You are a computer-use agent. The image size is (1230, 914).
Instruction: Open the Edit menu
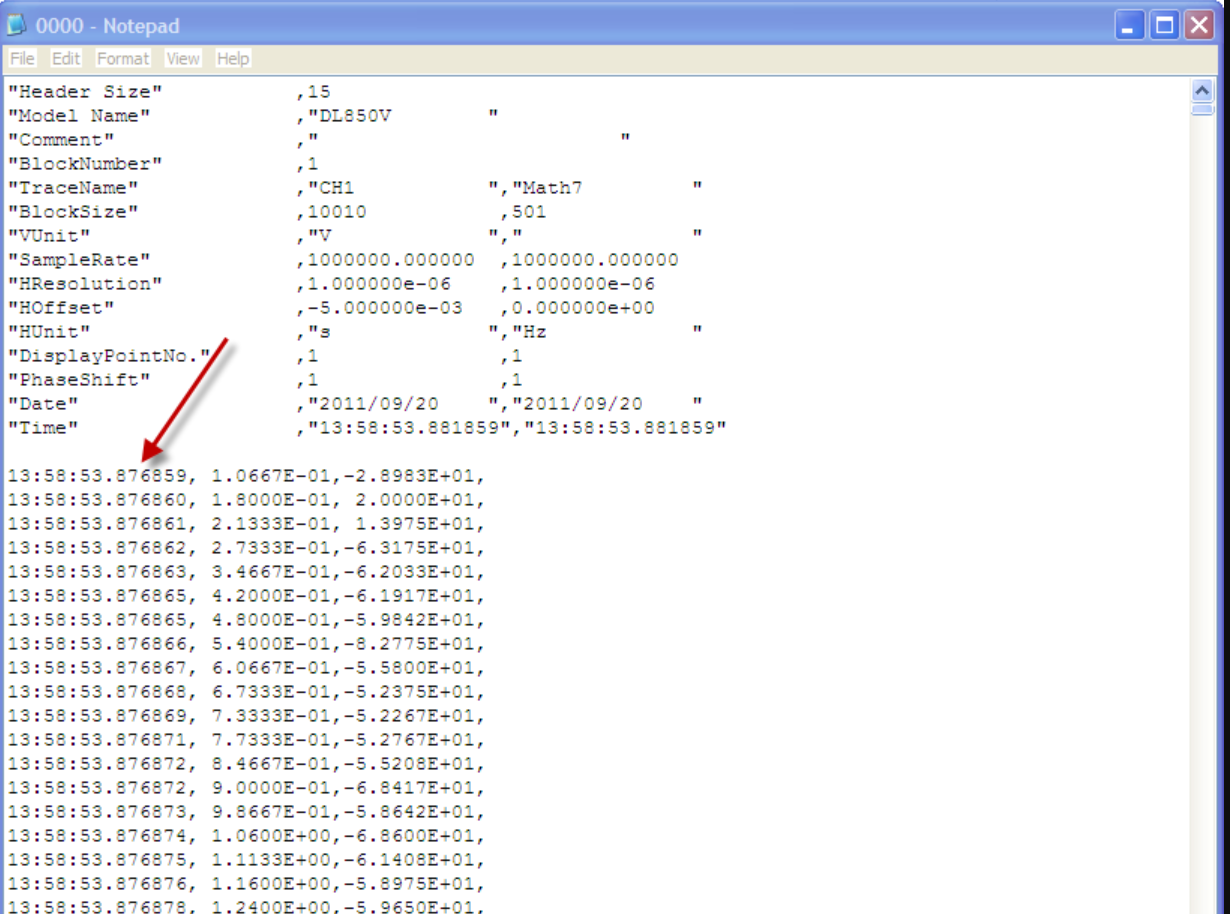pos(66,59)
